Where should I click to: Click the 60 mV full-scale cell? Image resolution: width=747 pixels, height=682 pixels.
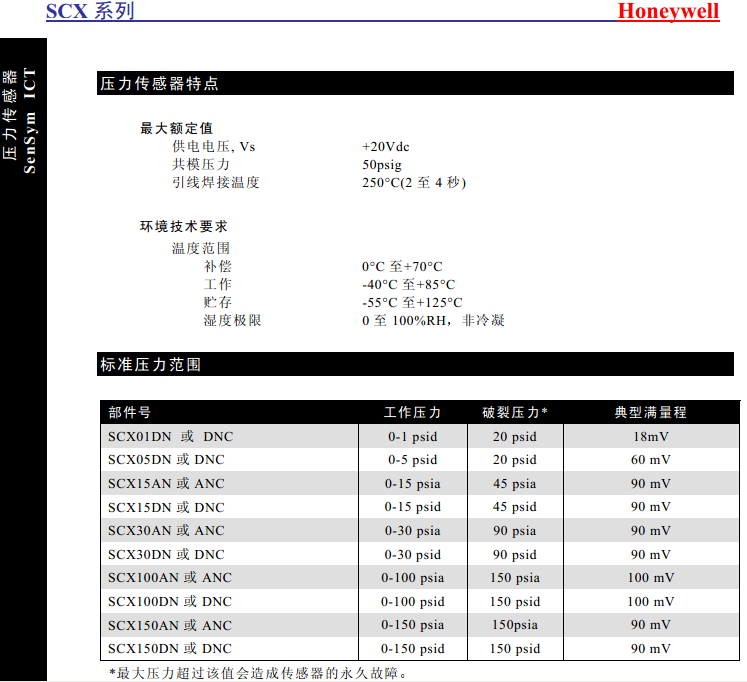651,460
